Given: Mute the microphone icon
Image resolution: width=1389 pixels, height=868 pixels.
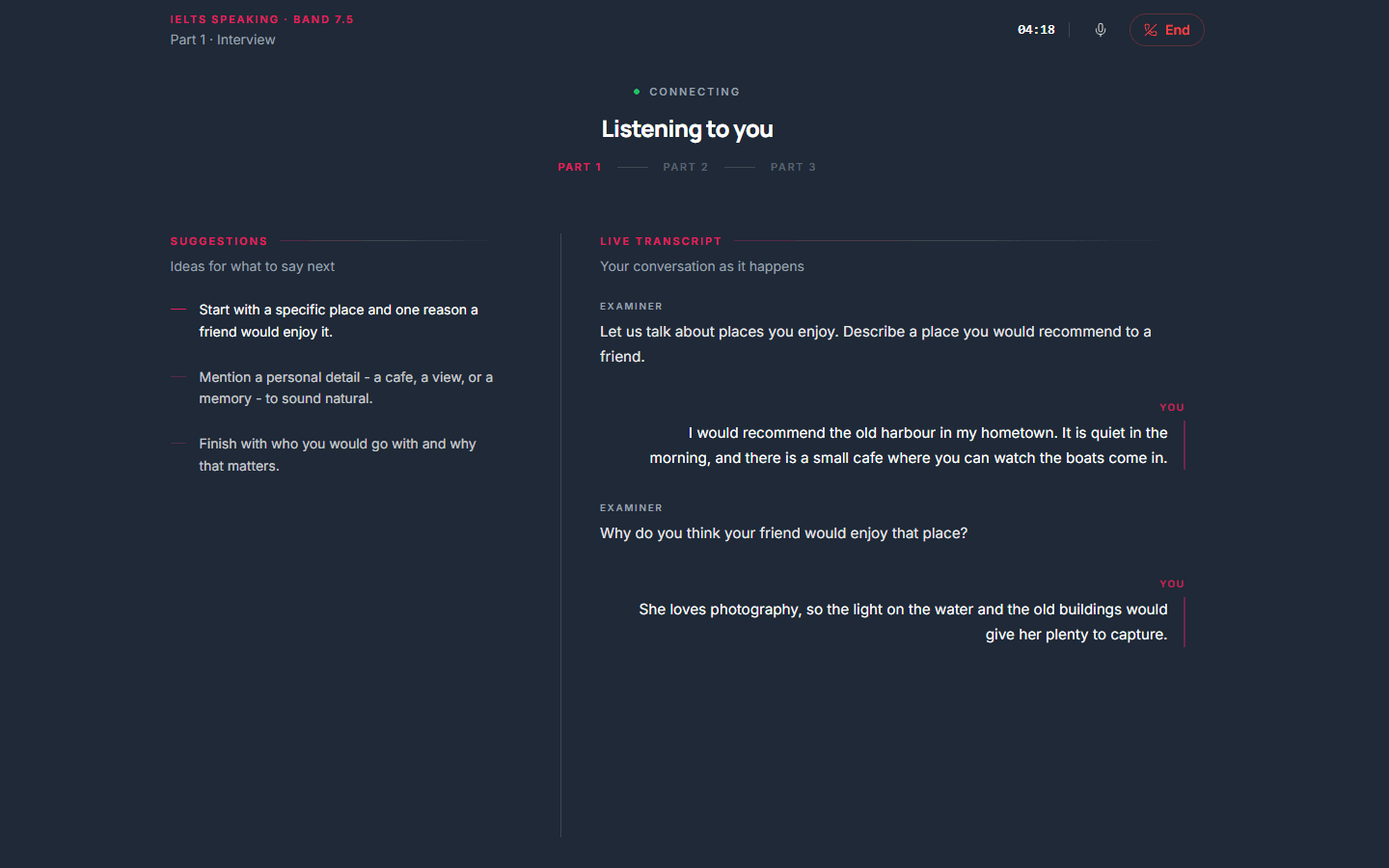Looking at the screenshot, I should [1101, 30].
